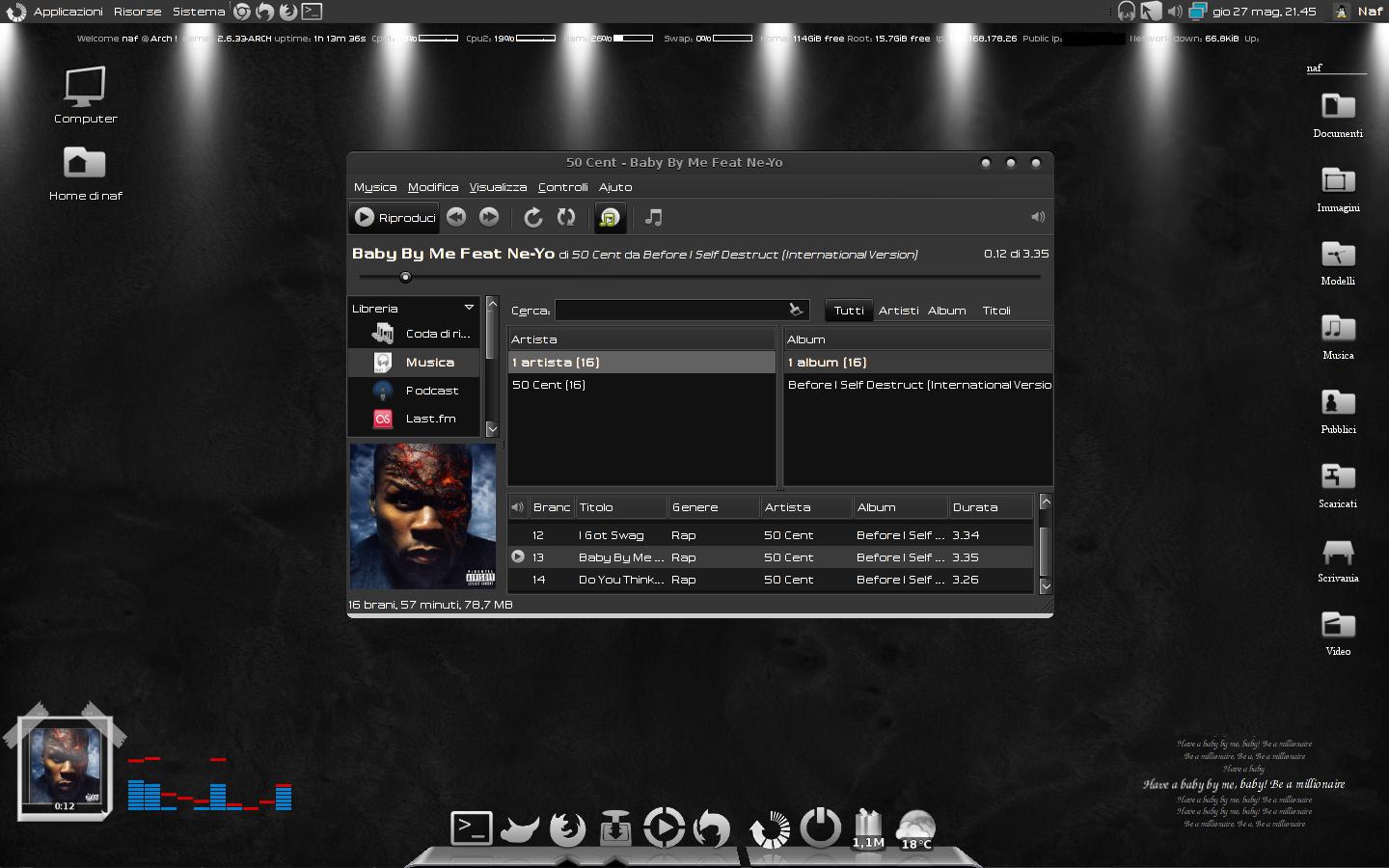
Task: Toggle shuffle mode in player toolbar
Action: [x=566, y=218]
